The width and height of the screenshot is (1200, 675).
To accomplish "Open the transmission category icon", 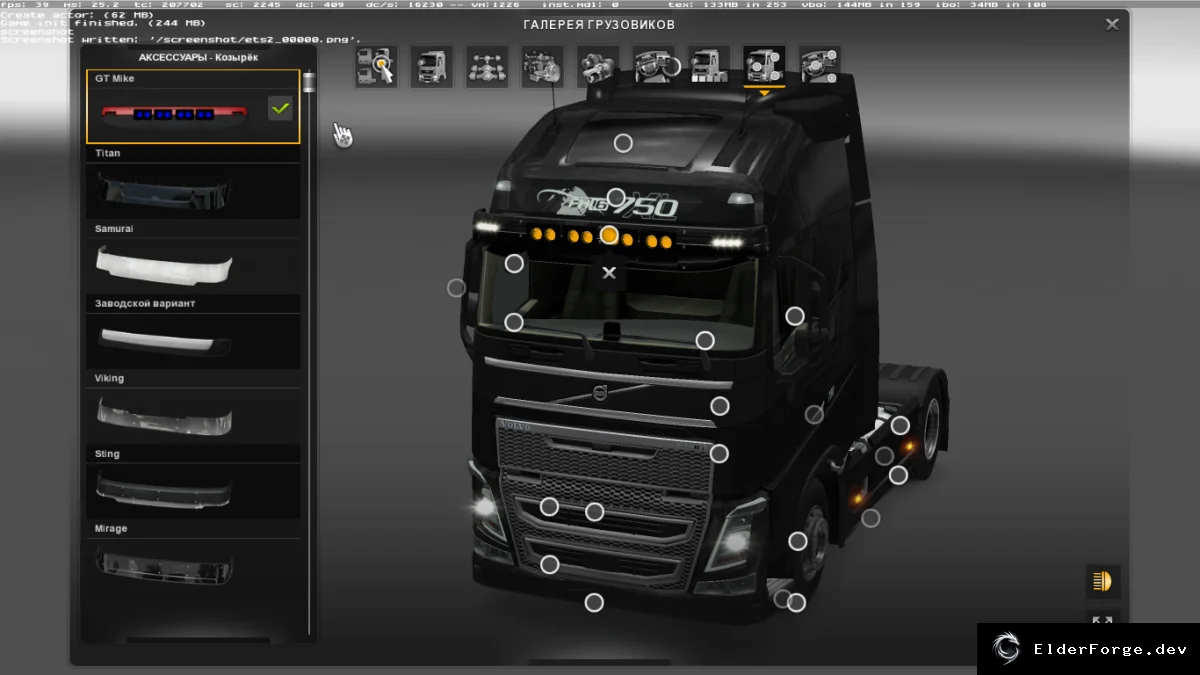I will coord(598,67).
